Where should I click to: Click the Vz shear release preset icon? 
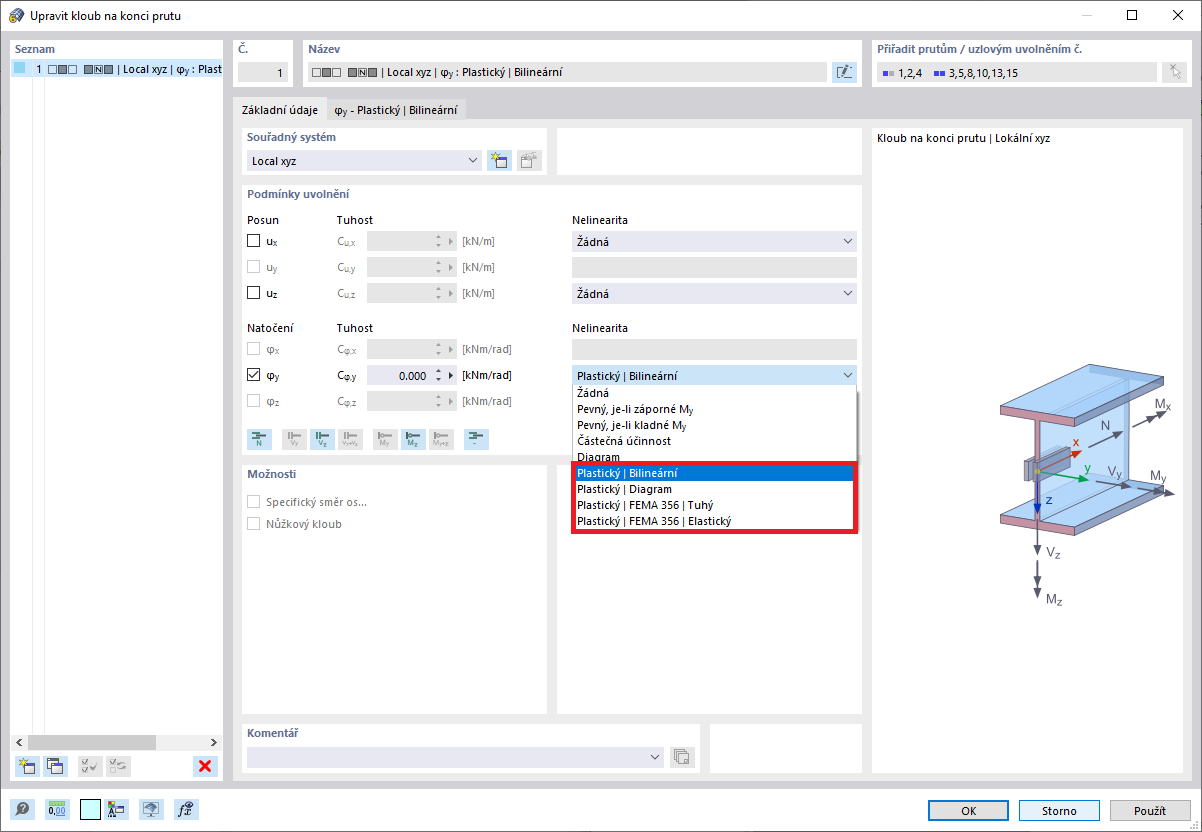point(322,438)
